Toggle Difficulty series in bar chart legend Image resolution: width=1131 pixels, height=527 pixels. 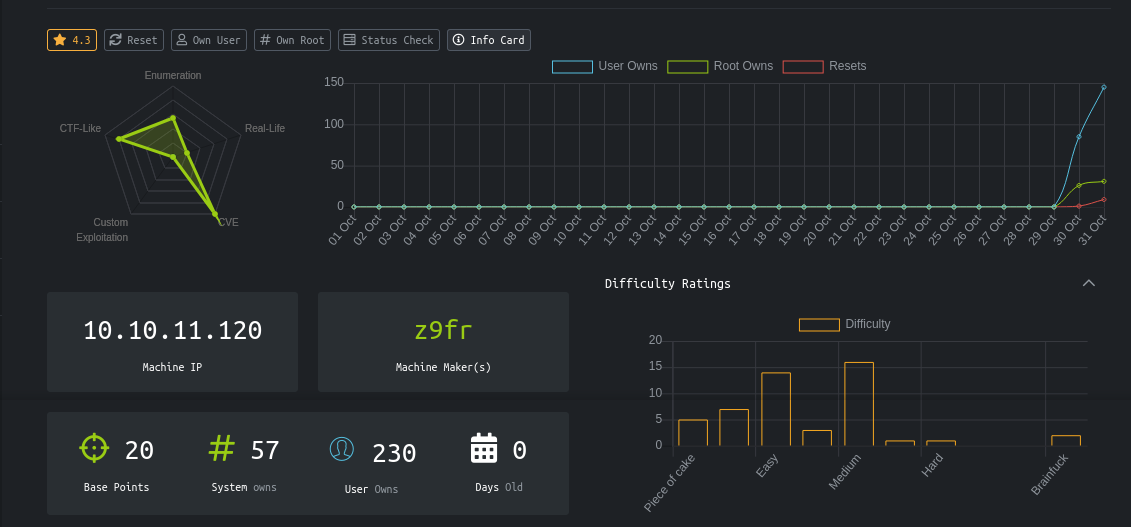(x=844, y=324)
